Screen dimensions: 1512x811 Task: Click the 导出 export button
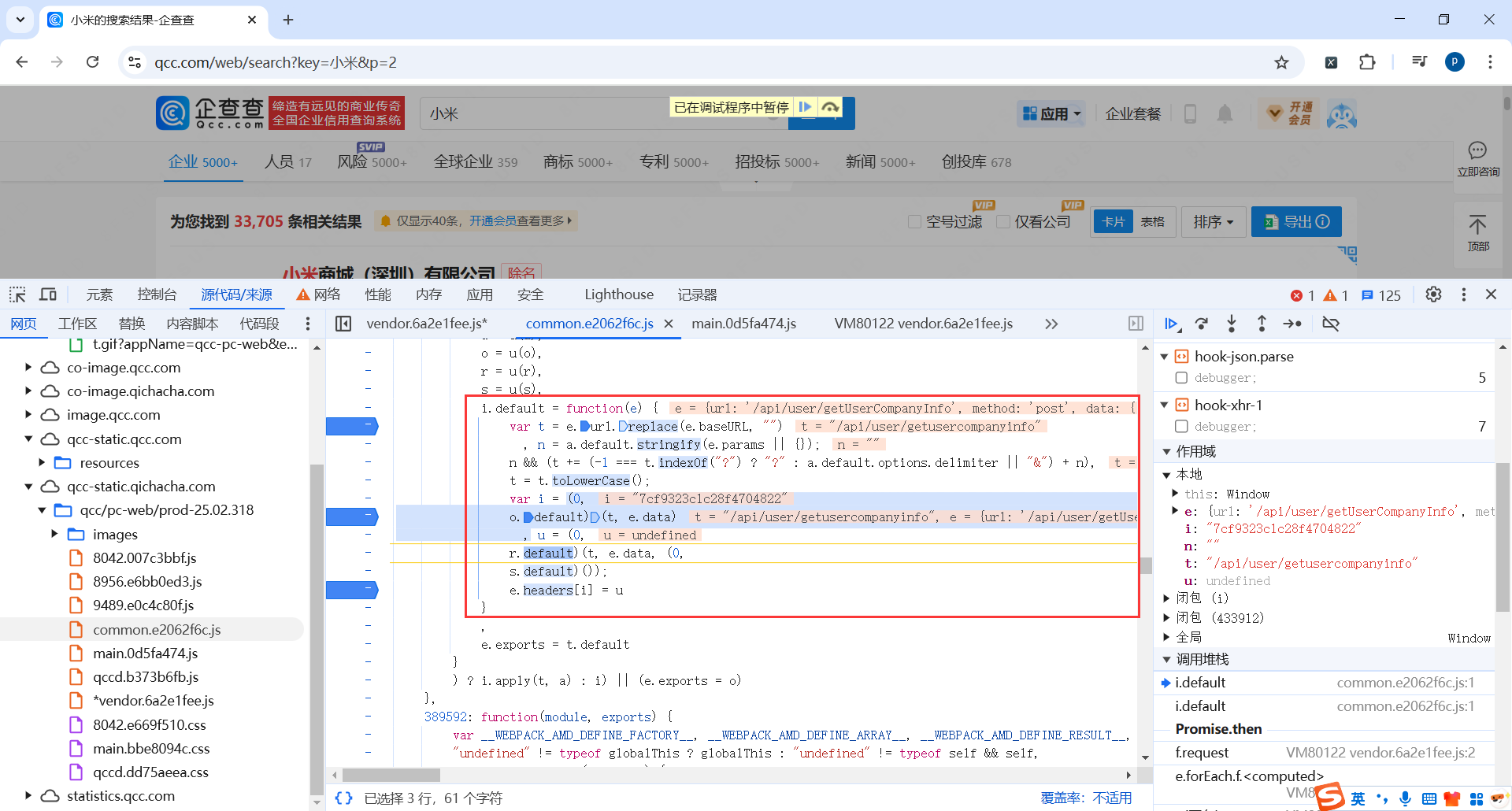[1296, 222]
